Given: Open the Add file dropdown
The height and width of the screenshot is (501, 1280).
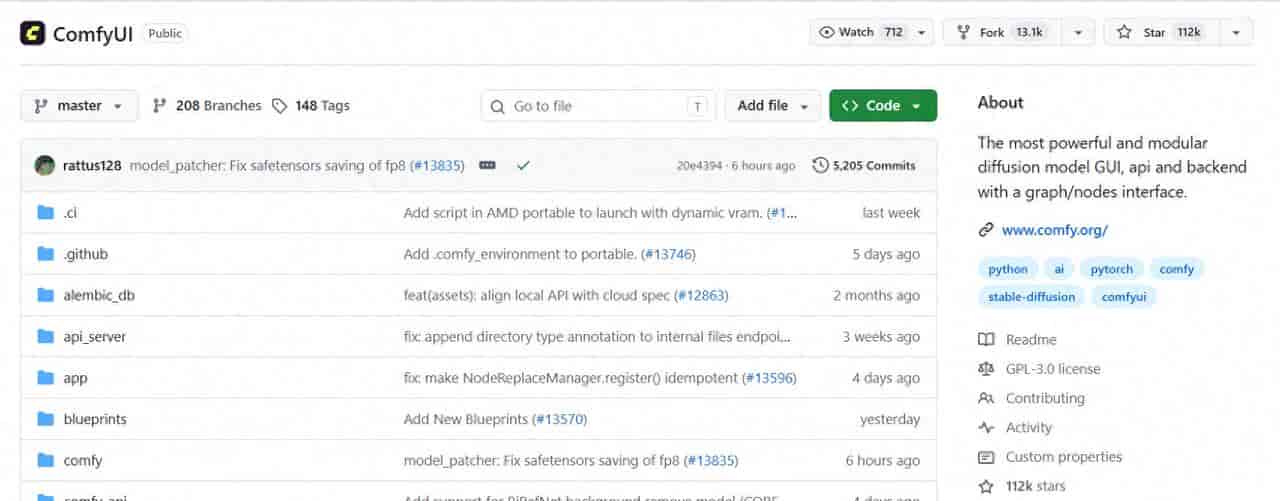Looking at the screenshot, I should pyautogui.click(x=773, y=105).
